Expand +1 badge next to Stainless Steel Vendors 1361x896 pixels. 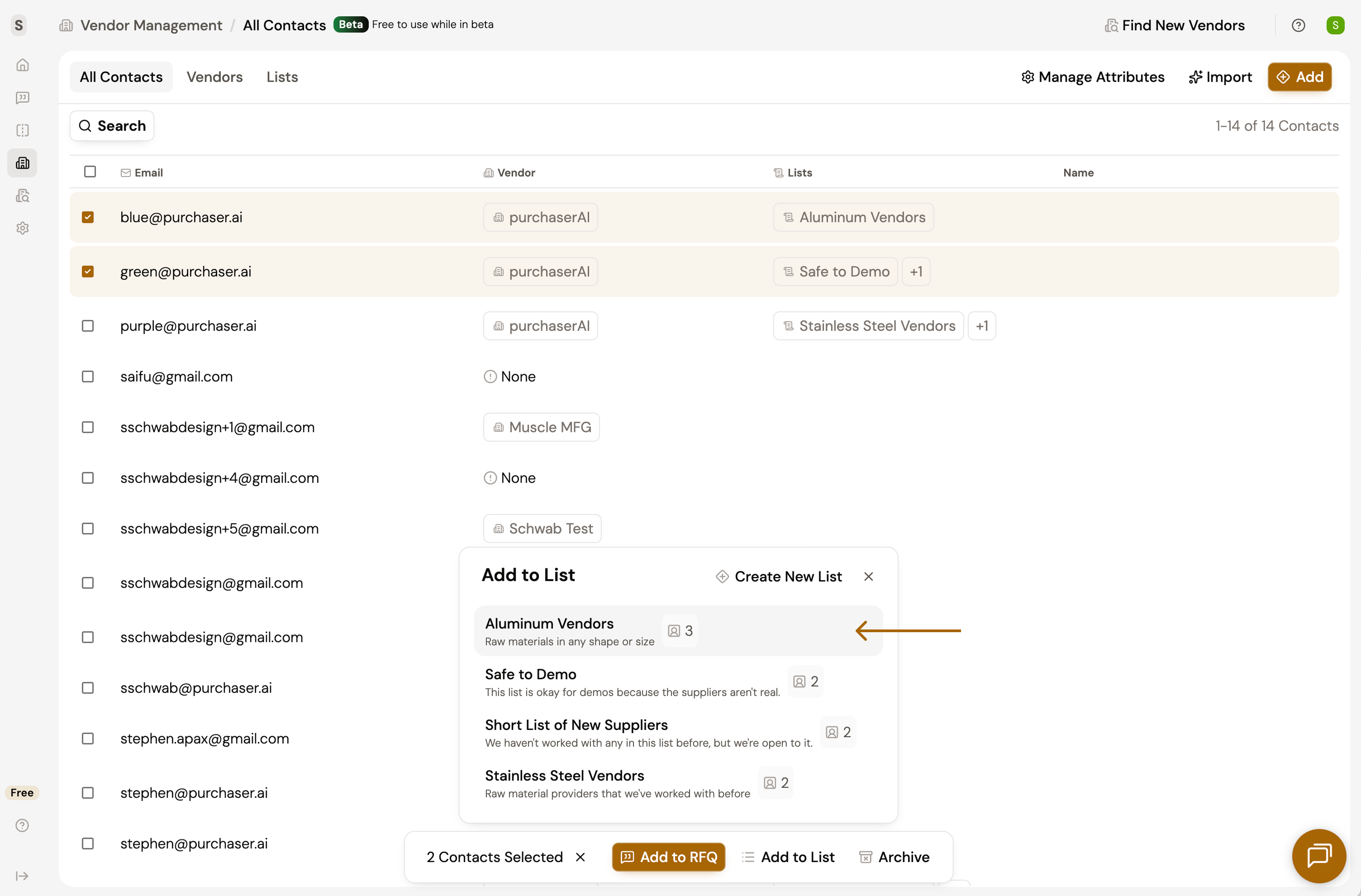981,326
